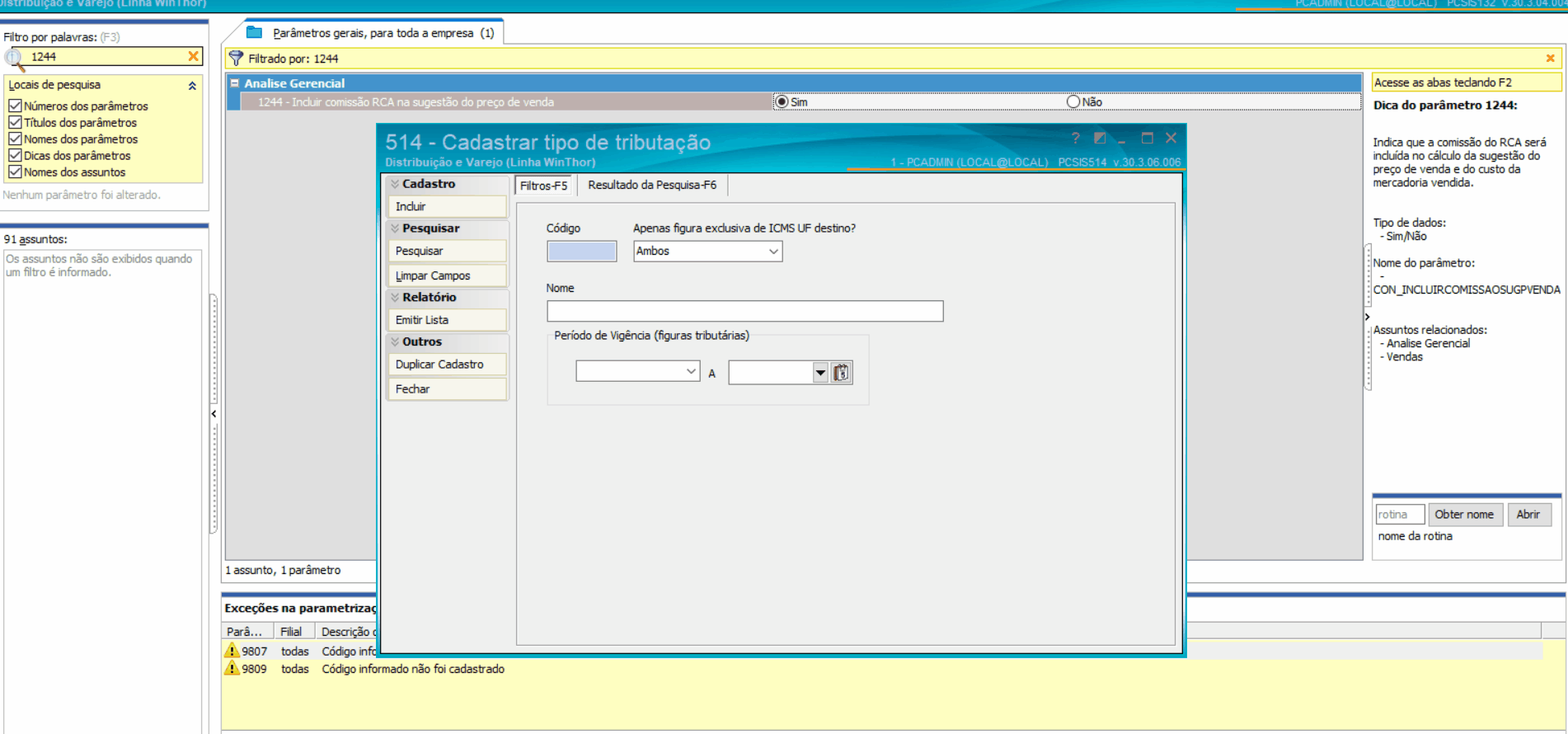Click the Fechar button

448,388
